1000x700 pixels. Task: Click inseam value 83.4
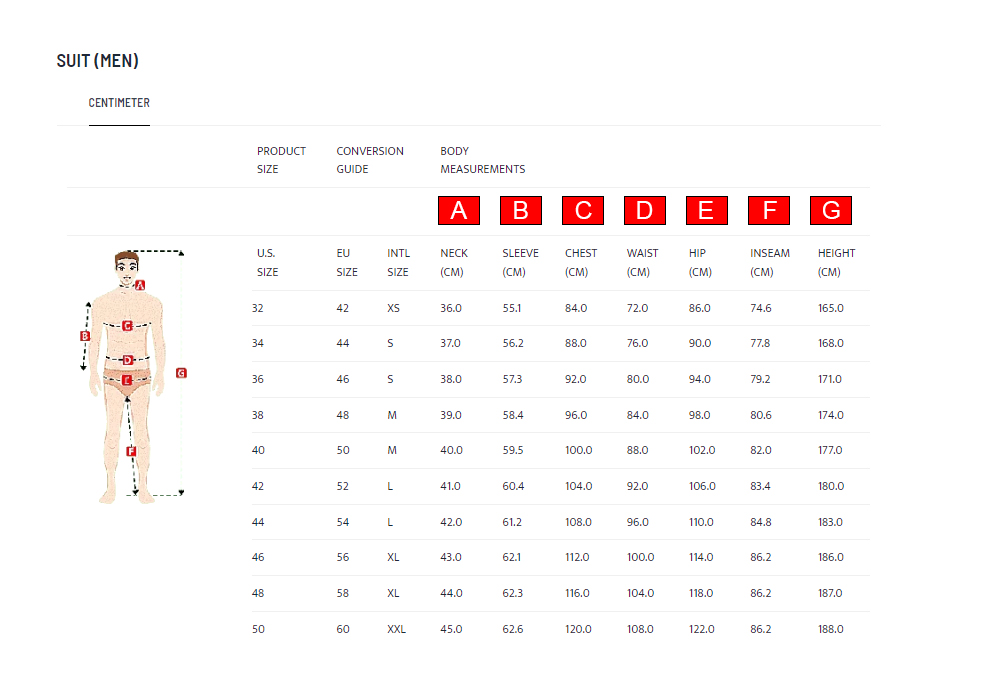click(760, 486)
